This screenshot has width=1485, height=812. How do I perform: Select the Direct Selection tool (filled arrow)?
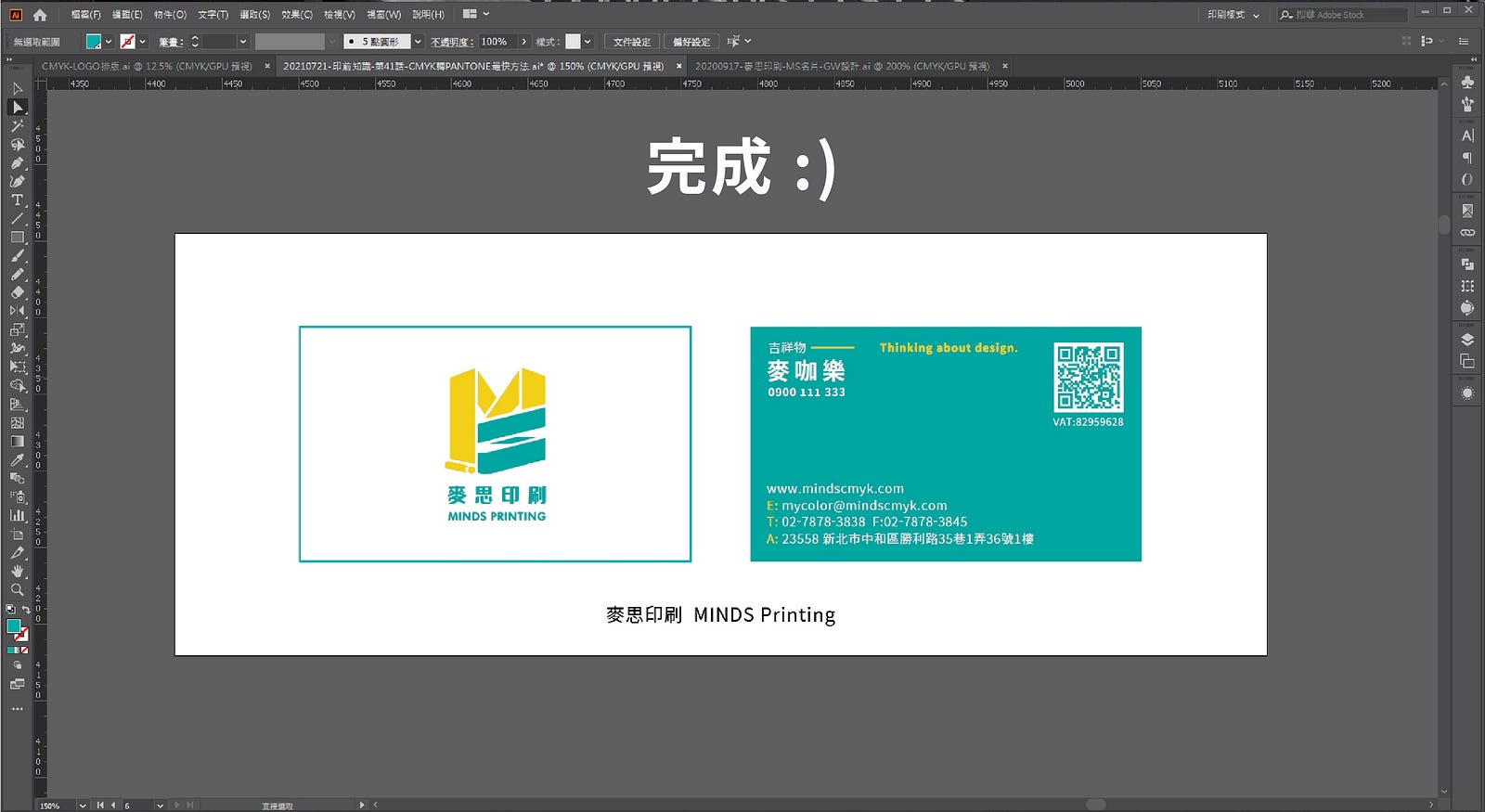point(17,108)
